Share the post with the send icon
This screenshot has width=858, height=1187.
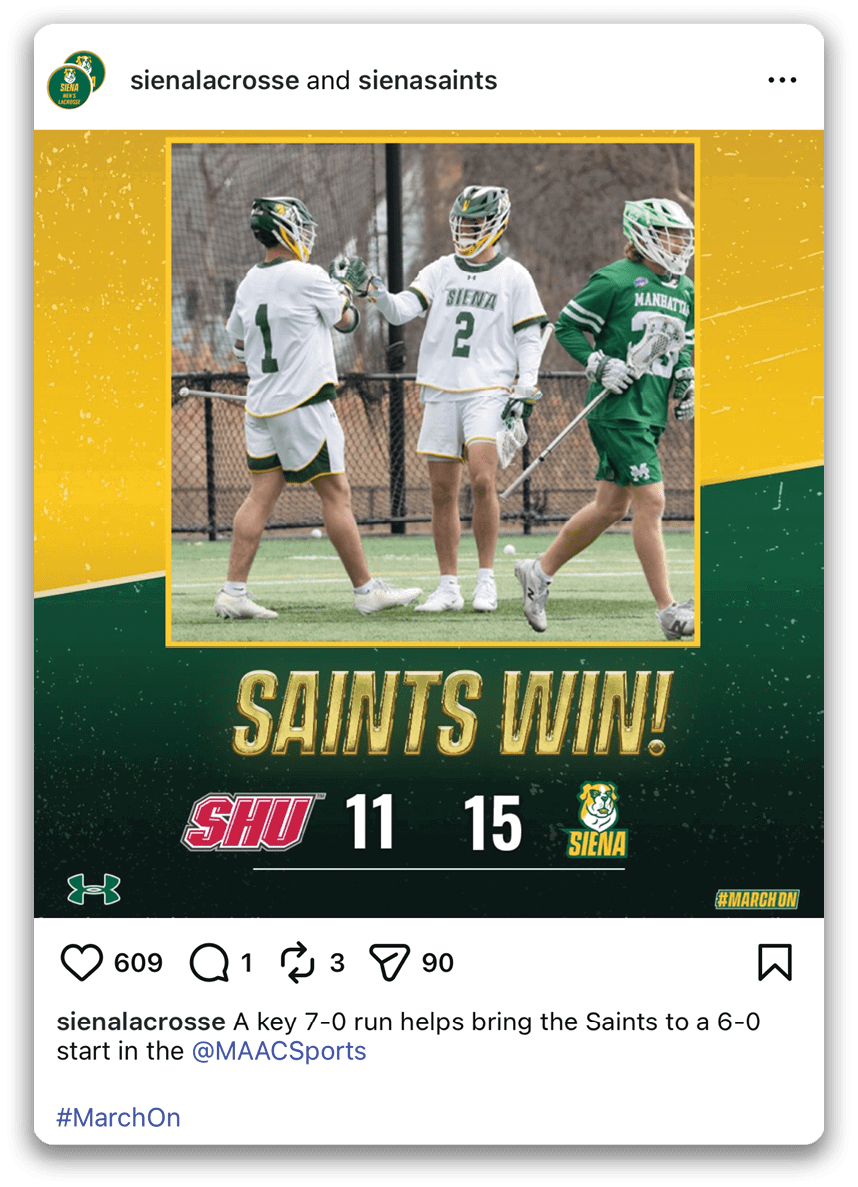[389, 962]
